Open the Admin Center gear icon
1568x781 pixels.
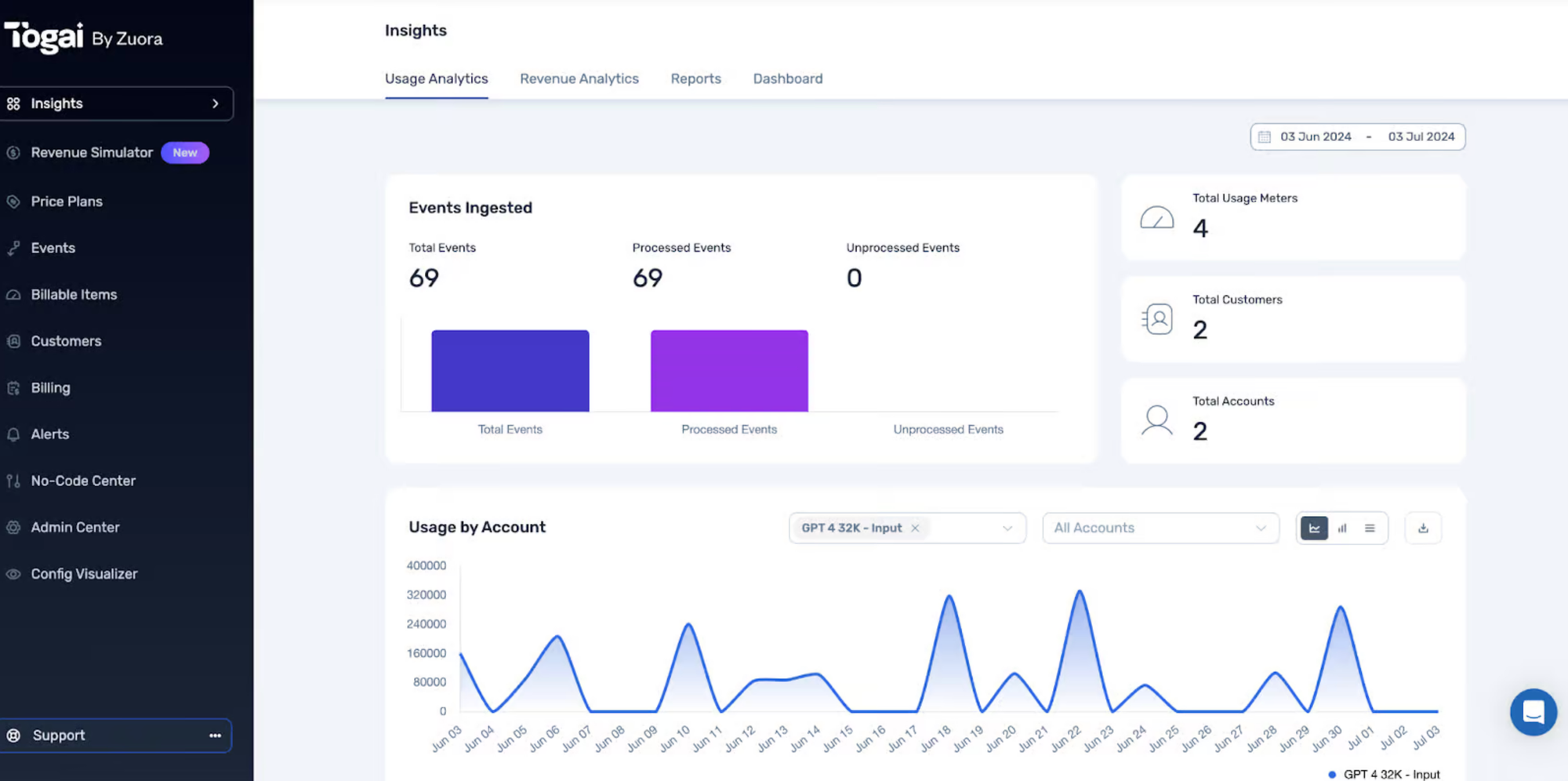point(13,527)
